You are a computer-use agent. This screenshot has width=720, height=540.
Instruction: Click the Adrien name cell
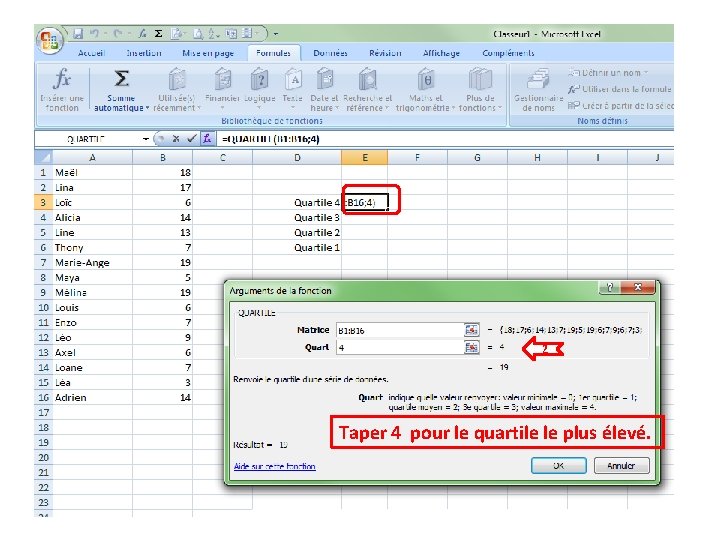point(93,398)
